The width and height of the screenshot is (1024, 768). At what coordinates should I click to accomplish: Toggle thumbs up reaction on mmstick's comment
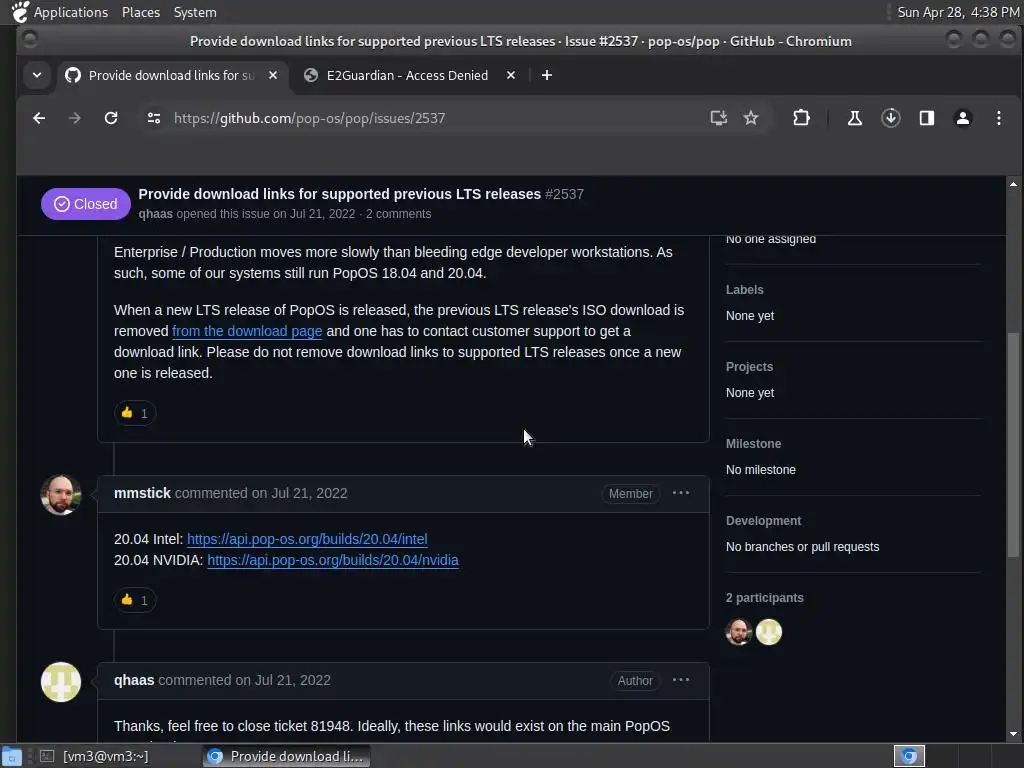[x=135, y=600]
